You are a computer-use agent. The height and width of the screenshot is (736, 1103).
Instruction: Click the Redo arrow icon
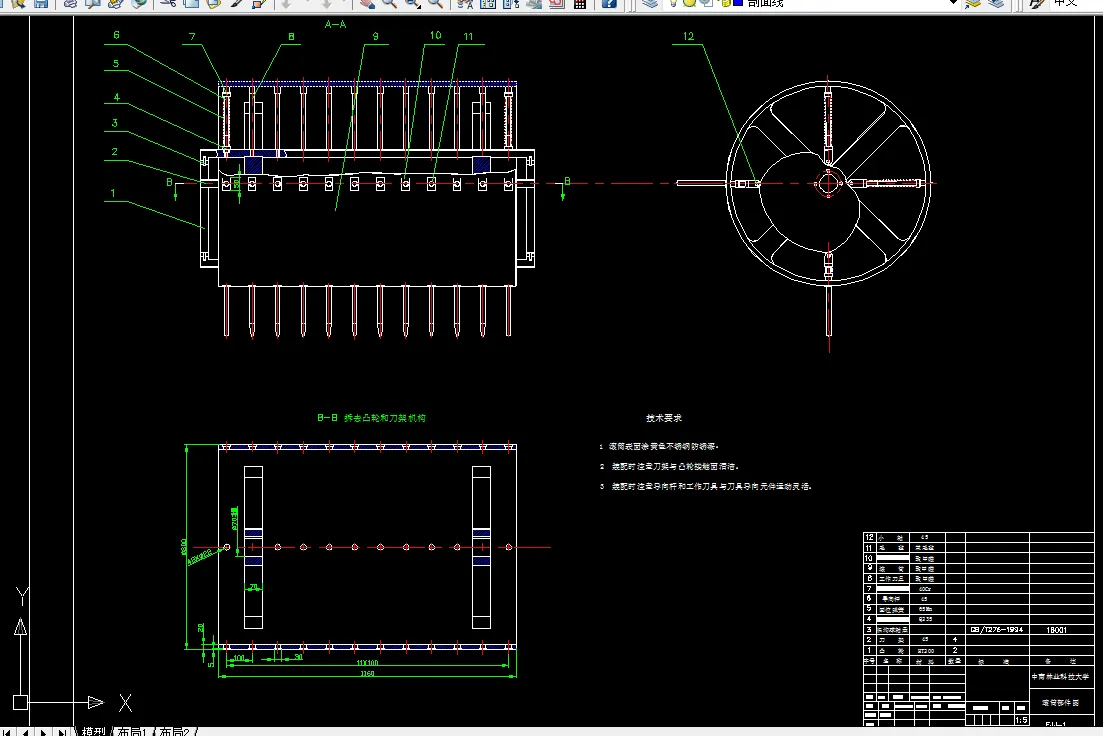click(x=327, y=4)
